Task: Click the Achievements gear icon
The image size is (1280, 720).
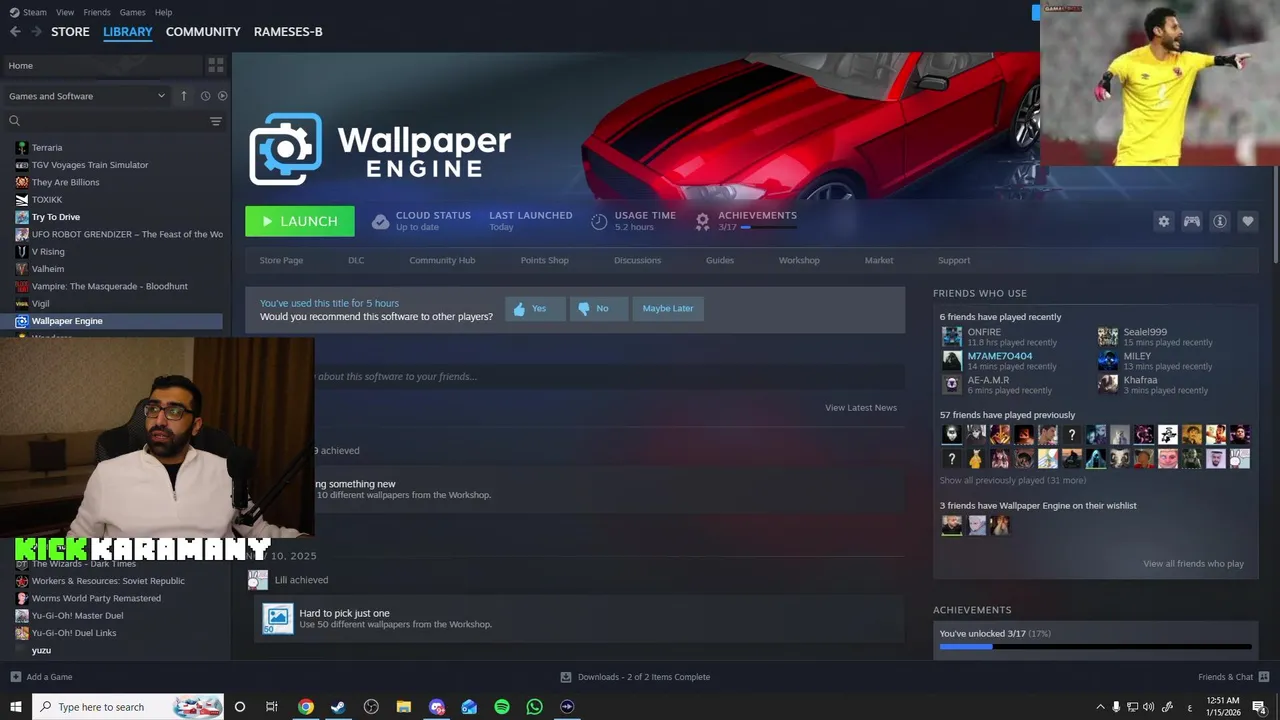Action: 703,221
